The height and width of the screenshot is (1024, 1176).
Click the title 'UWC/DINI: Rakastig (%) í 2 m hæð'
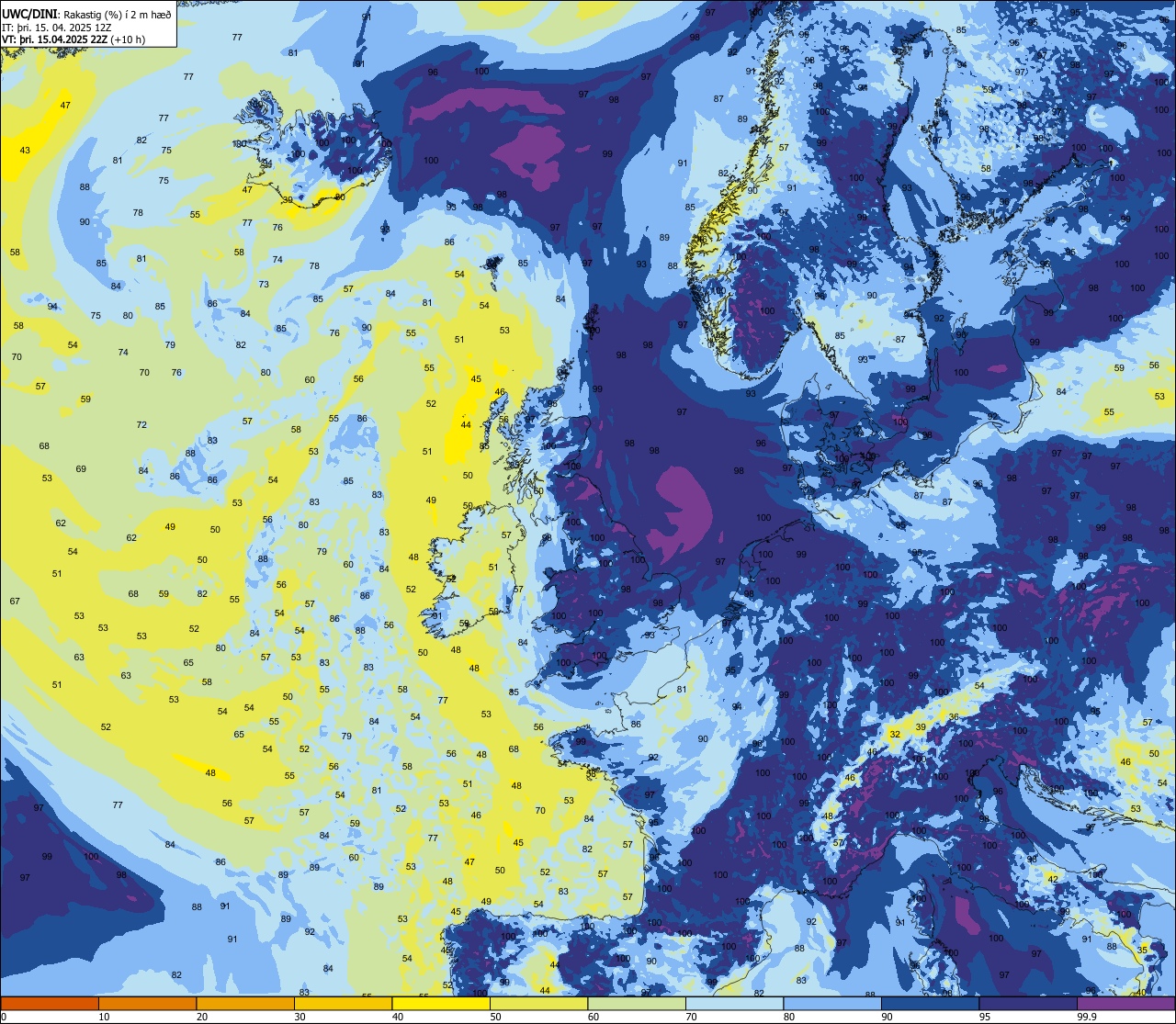tap(86, 14)
